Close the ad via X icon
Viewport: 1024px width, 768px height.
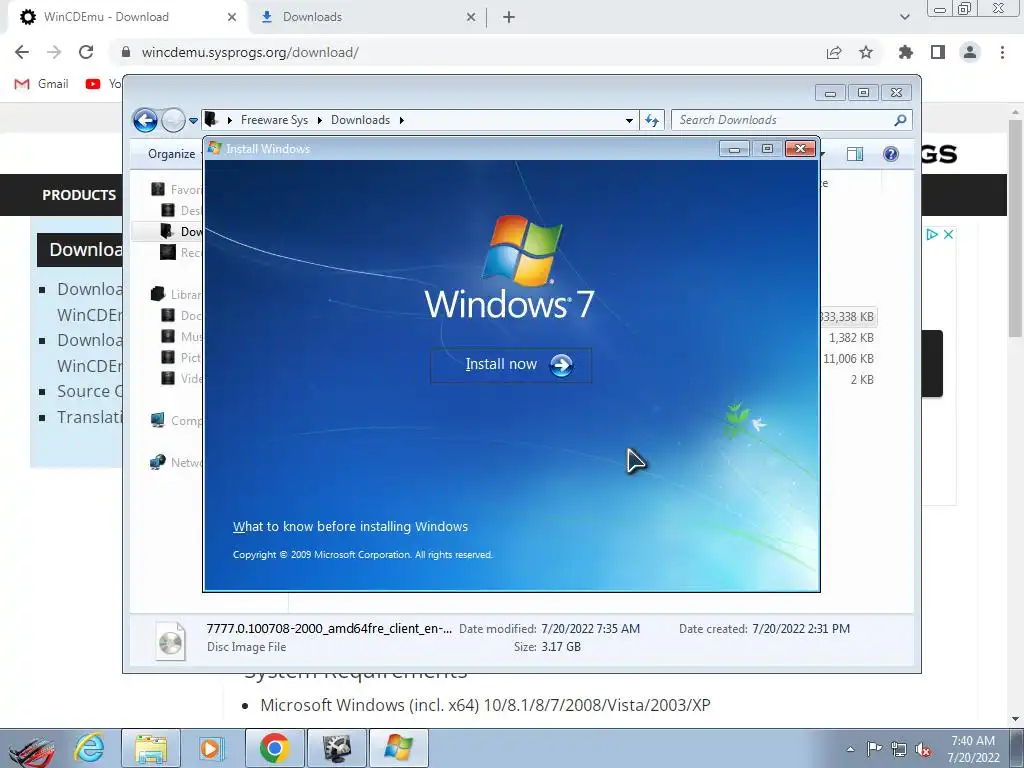[x=948, y=234]
